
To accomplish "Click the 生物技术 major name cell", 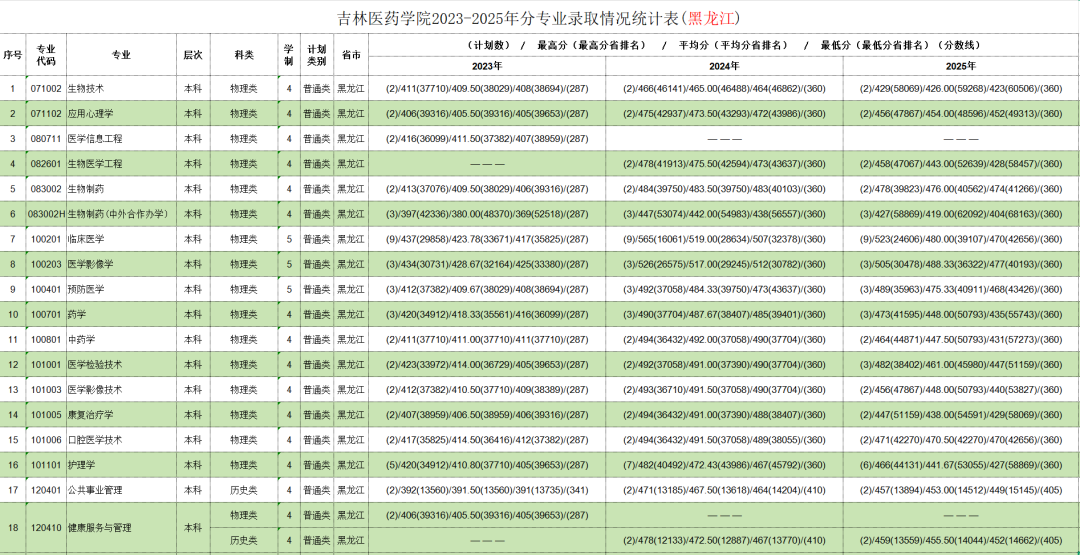I will pyautogui.click(x=121, y=89).
